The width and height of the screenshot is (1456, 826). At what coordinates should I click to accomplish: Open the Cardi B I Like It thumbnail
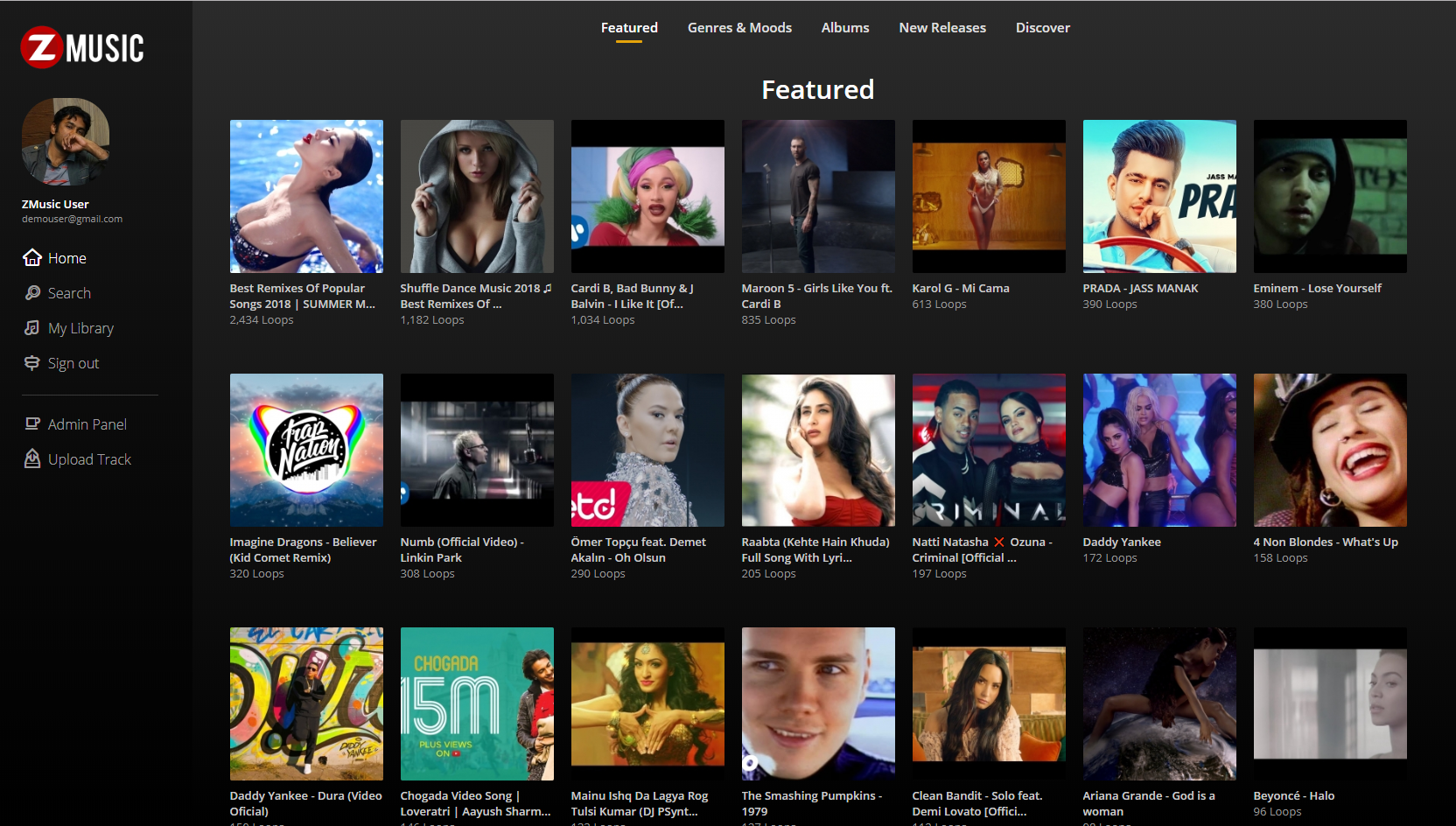[x=647, y=196]
